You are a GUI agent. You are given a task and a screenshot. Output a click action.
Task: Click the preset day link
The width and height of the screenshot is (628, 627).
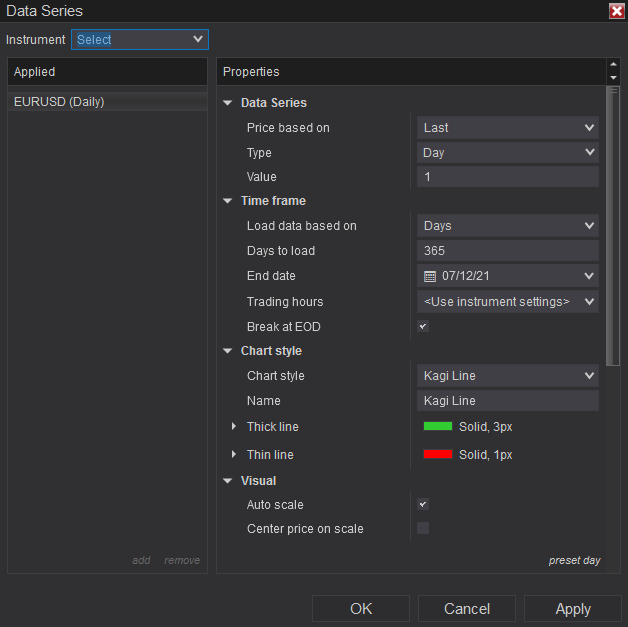pyautogui.click(x=574, y=561)
